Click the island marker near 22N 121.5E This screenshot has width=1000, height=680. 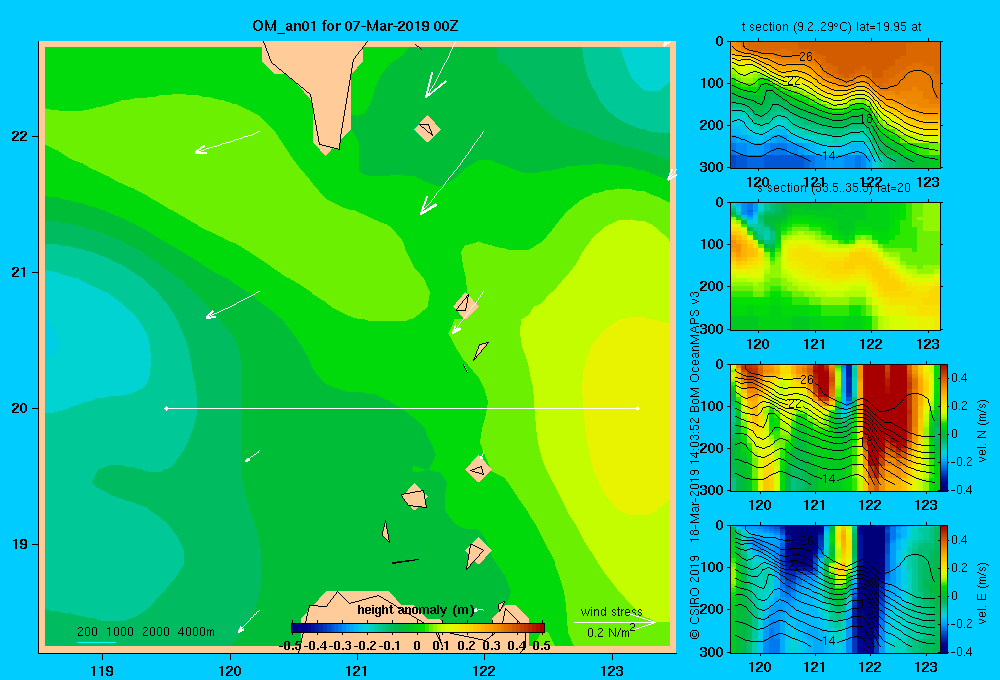(x=427, y=128)
